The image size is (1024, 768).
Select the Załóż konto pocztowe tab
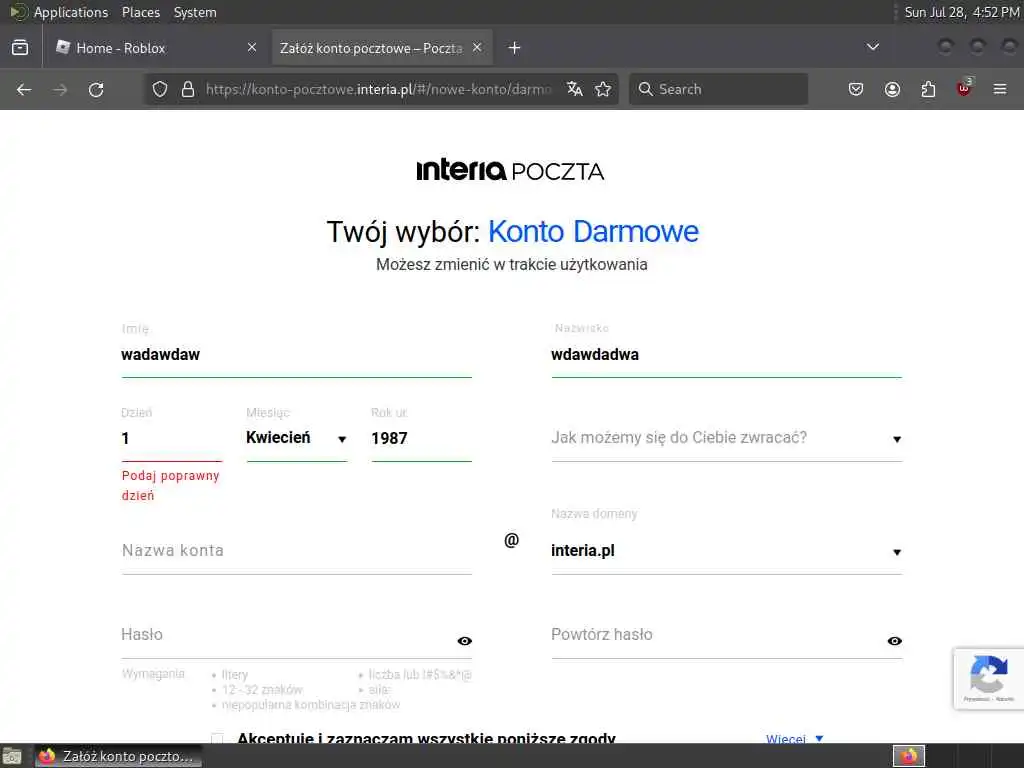click(382, 48)
